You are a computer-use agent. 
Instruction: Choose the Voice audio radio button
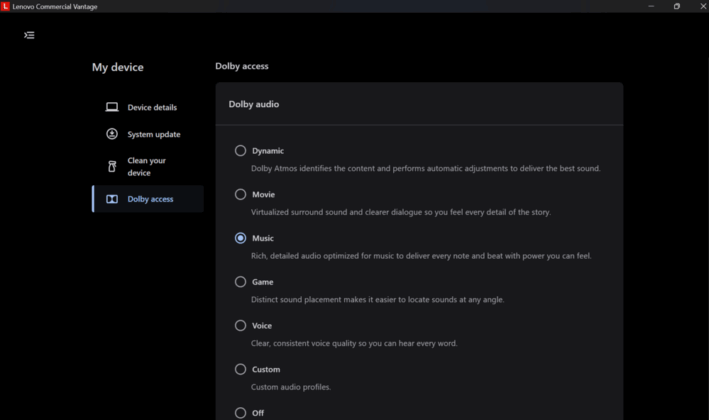(241, 326)
